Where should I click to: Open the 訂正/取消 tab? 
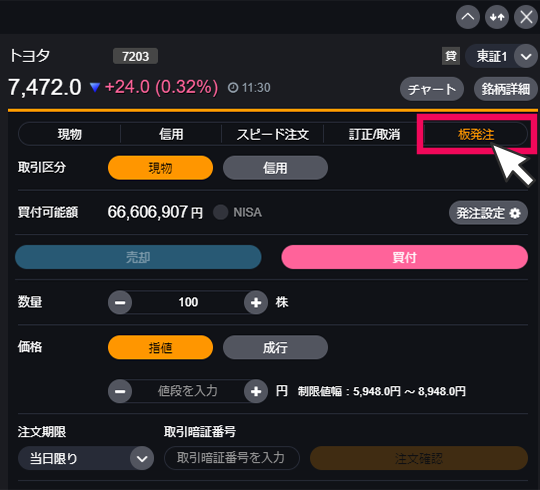coord(374,134)
